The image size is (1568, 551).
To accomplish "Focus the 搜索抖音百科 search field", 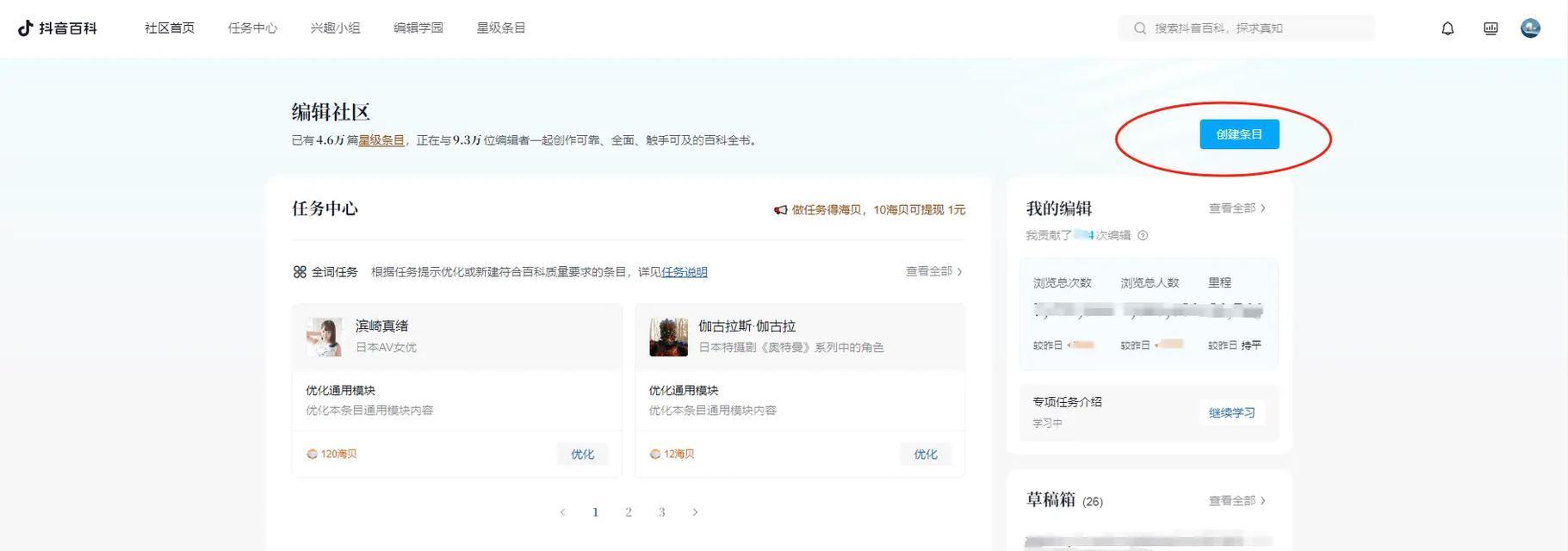I will (1246, 28).
